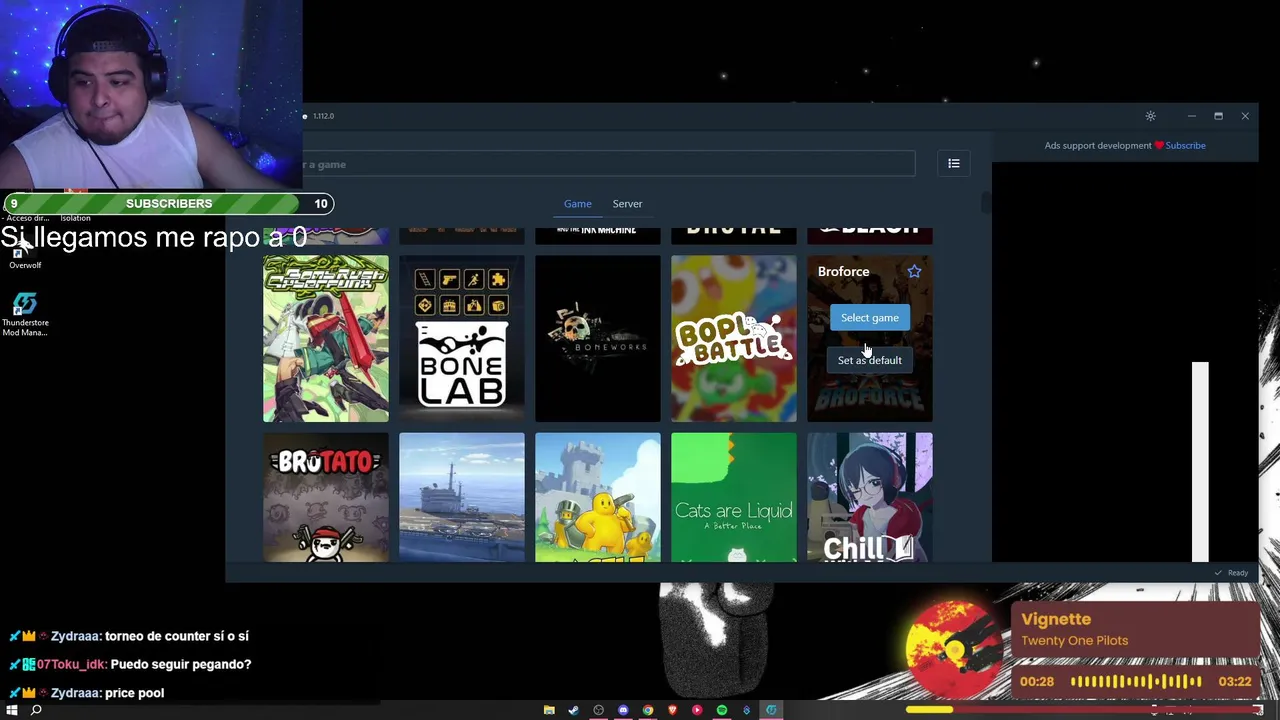Open File Explorer from the taskbar

tap(549, 710)
